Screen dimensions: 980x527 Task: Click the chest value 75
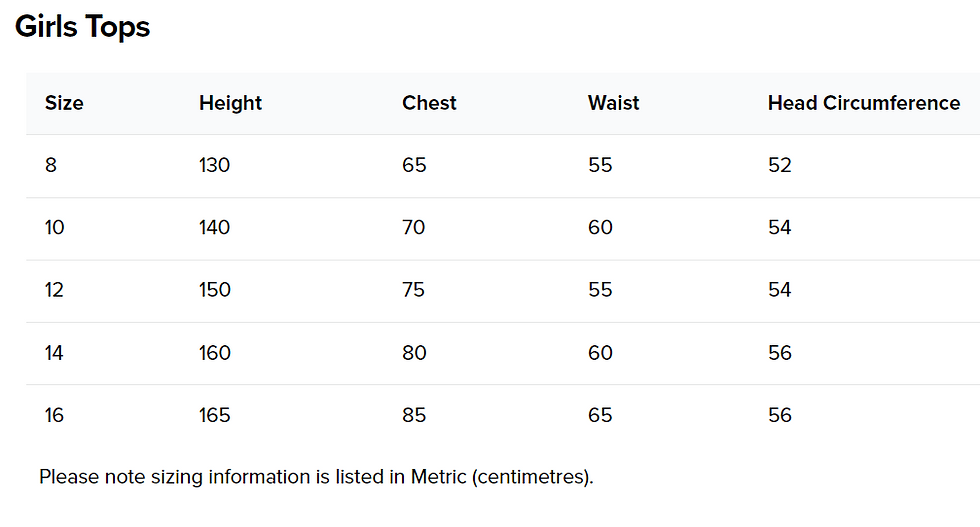point(414,290)
